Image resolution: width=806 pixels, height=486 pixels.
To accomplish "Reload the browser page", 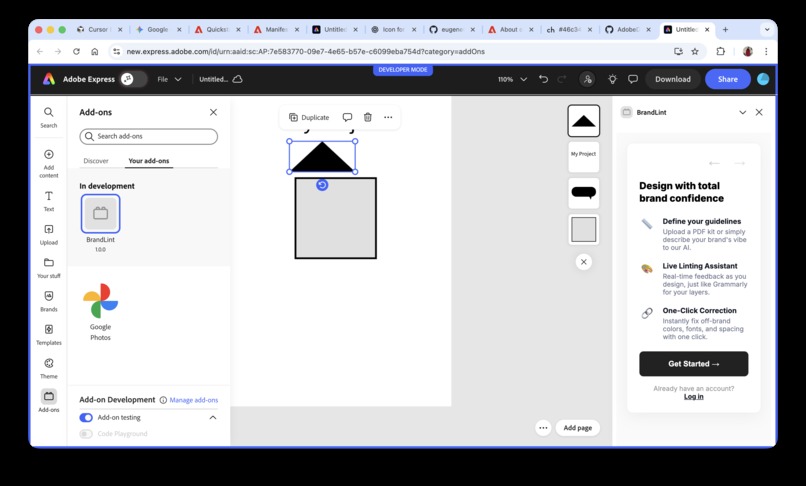I will click(x=76, y=51).
